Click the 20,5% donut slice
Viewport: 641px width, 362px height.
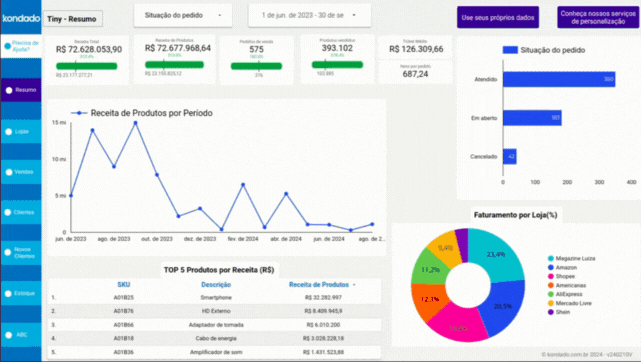coord(503,307)
